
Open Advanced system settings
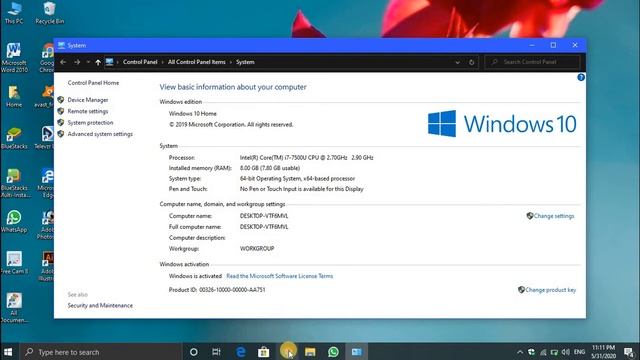click(x=100, y=134)
